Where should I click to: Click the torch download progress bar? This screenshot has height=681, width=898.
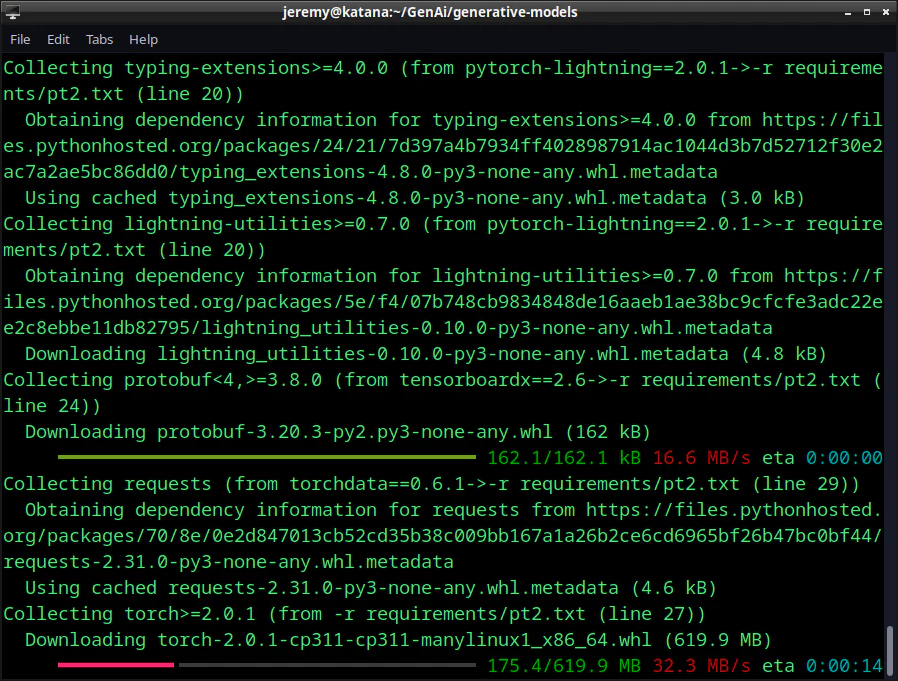click(267, 665)
